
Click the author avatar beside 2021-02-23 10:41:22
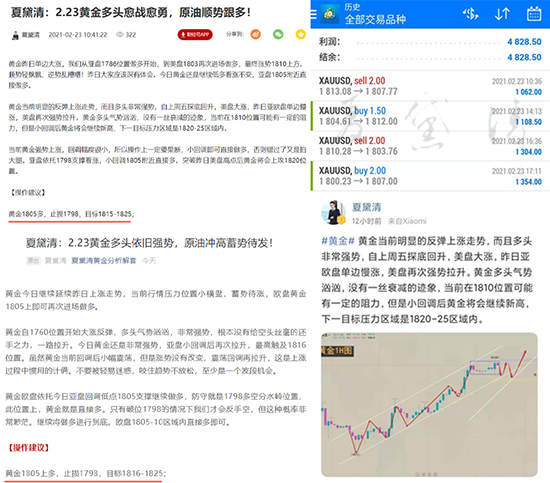15,35
